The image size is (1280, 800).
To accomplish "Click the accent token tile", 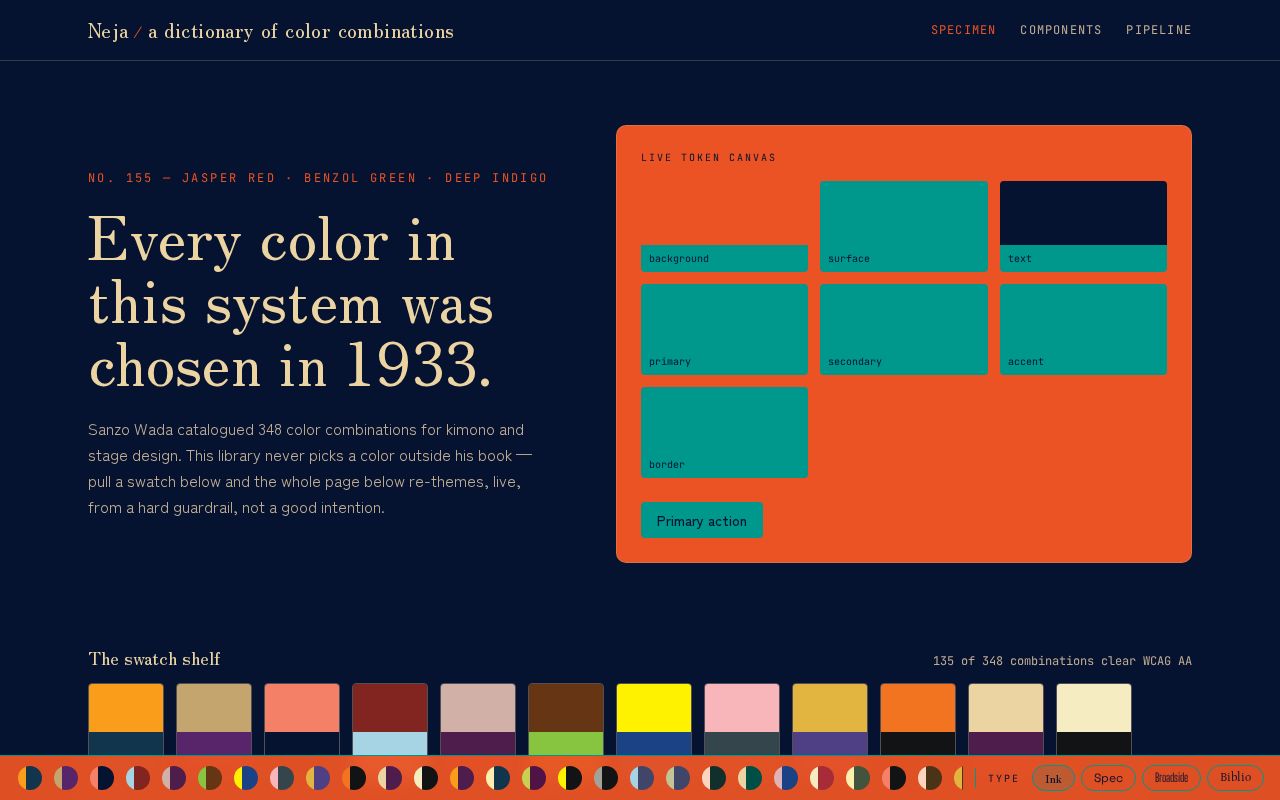I will (x=1083, y=329).
